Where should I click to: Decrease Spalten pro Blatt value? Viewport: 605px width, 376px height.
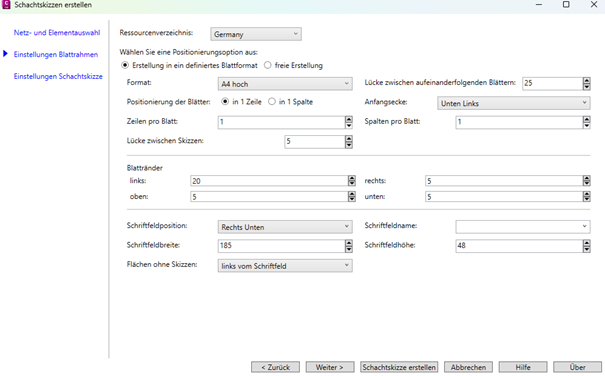586,125
